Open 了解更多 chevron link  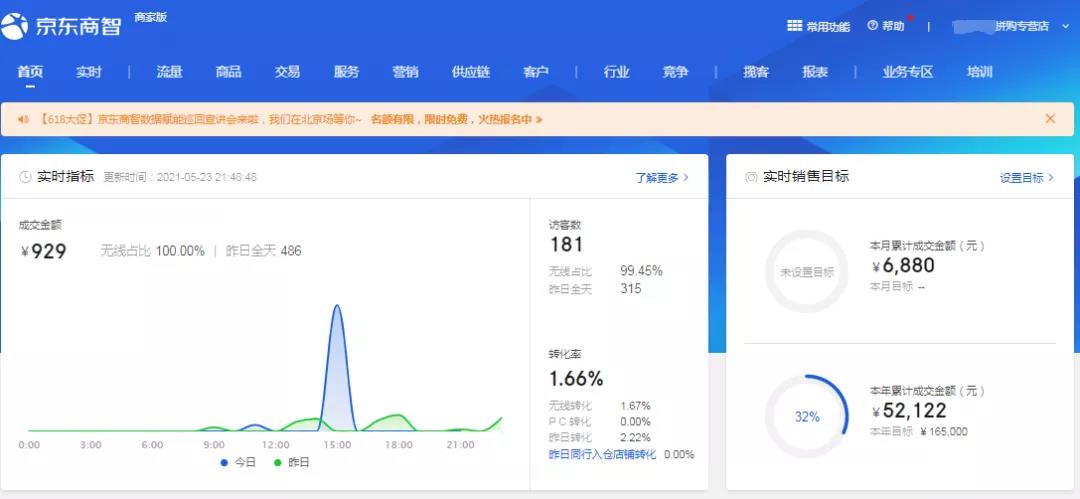tap(662, 178)
